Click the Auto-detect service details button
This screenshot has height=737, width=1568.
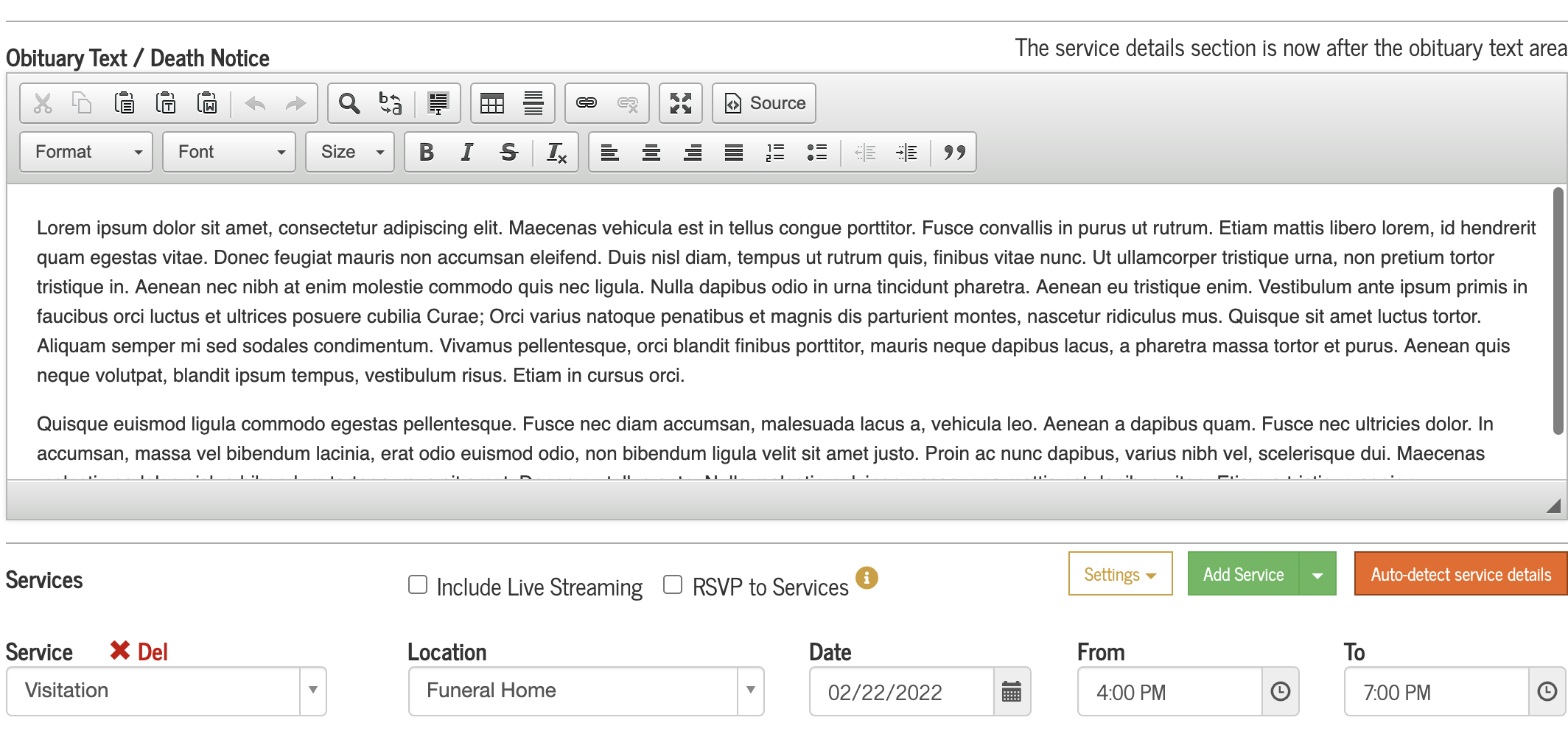(x=1460, y=574)
